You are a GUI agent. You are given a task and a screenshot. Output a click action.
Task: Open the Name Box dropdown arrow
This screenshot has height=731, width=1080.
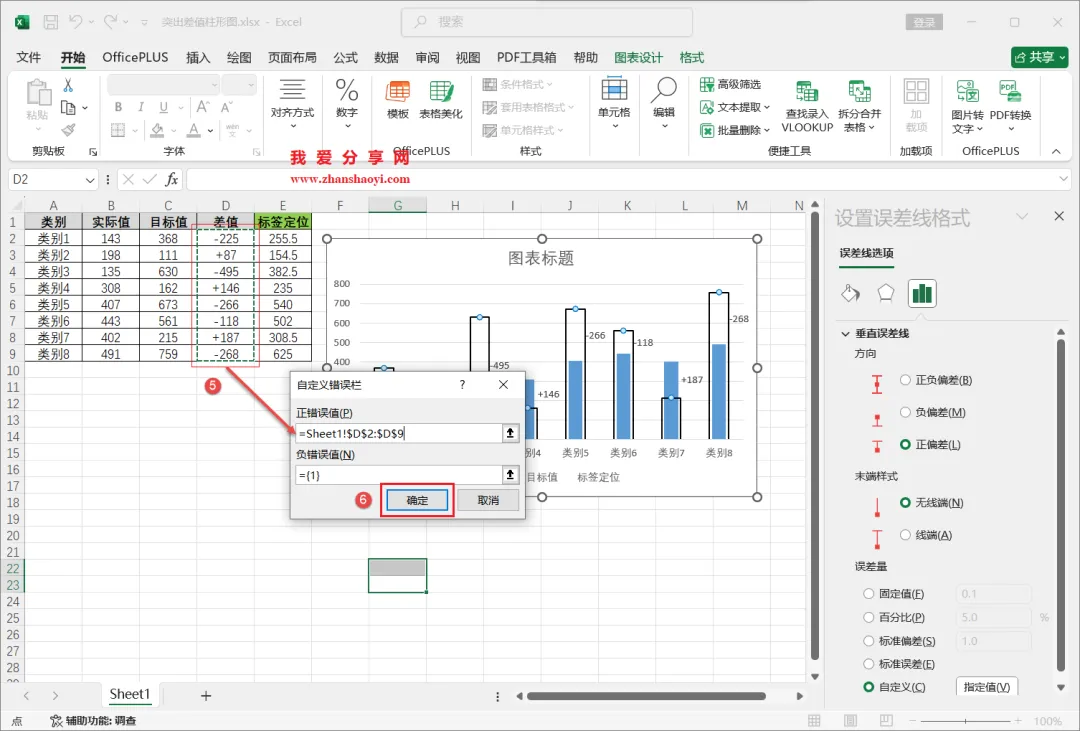[90, 180]
